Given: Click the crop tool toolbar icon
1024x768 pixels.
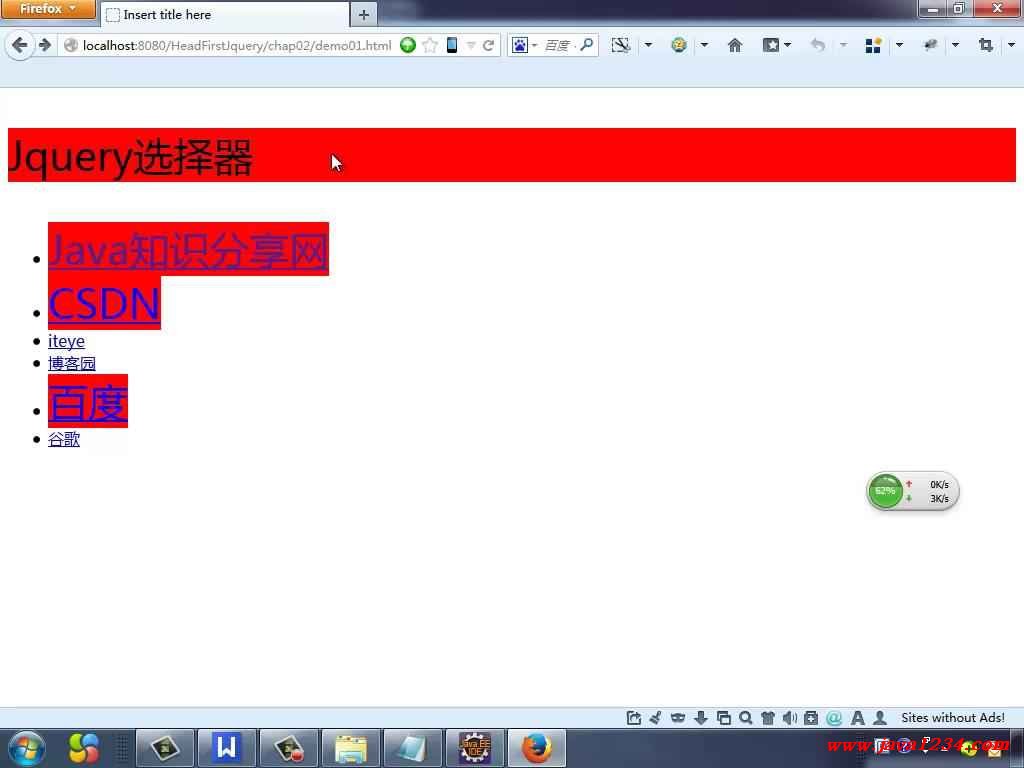Looking at the screenshot, I should [x=985, y=45].
